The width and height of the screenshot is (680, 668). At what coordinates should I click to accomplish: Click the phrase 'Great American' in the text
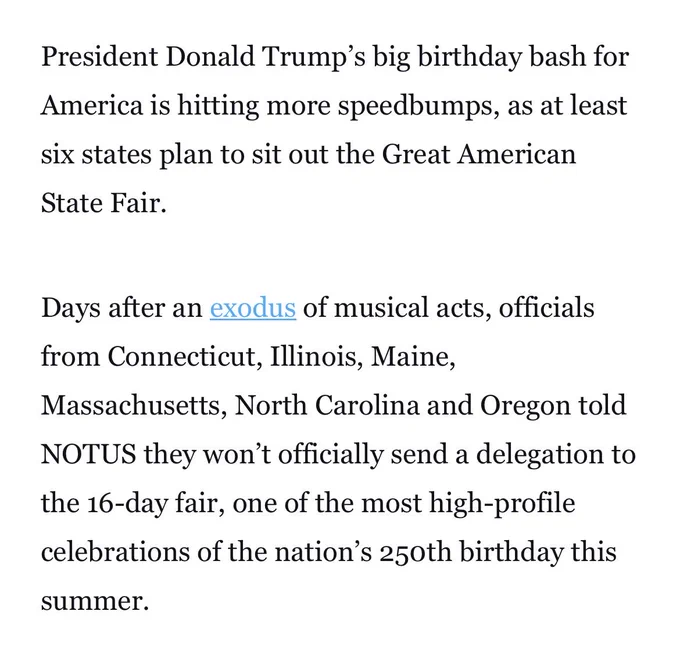(479, 154)
